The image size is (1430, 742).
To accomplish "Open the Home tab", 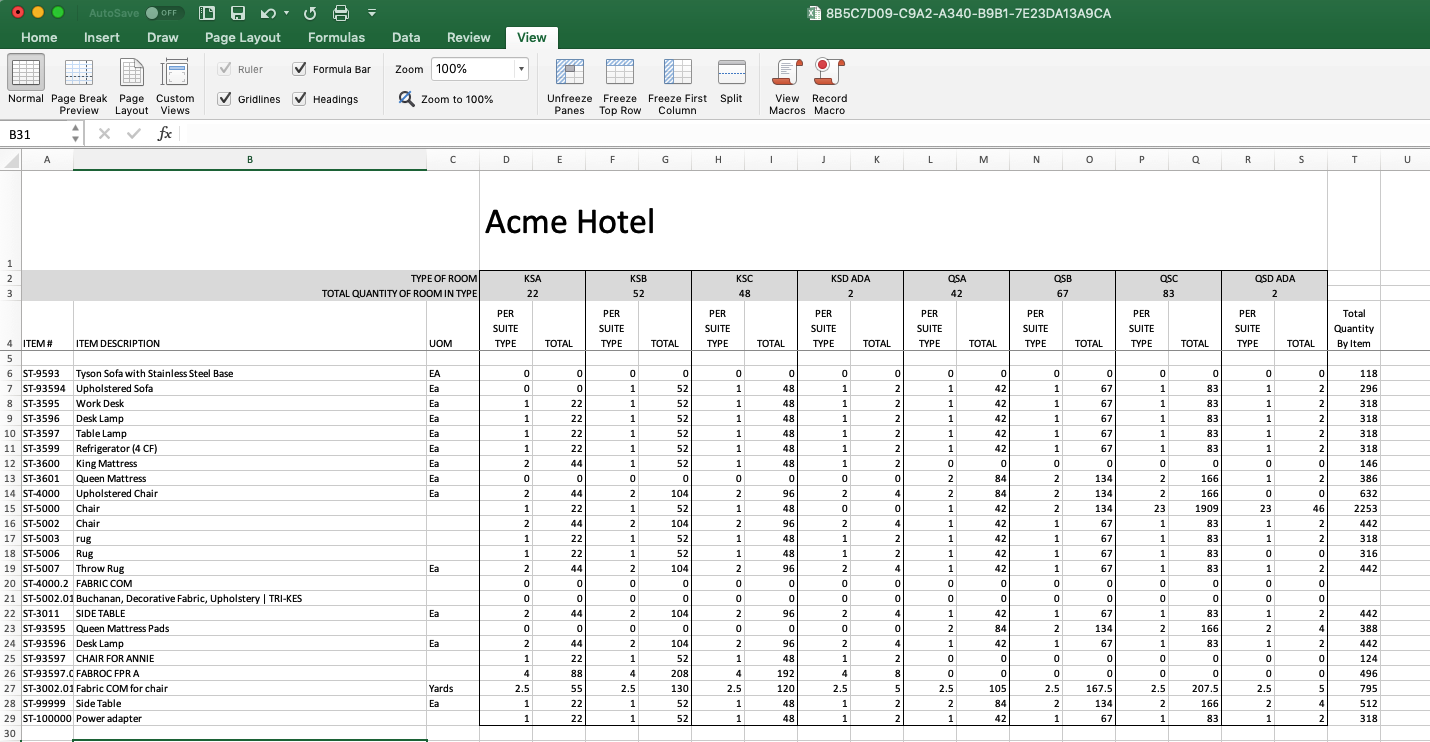I will [39, 37].
